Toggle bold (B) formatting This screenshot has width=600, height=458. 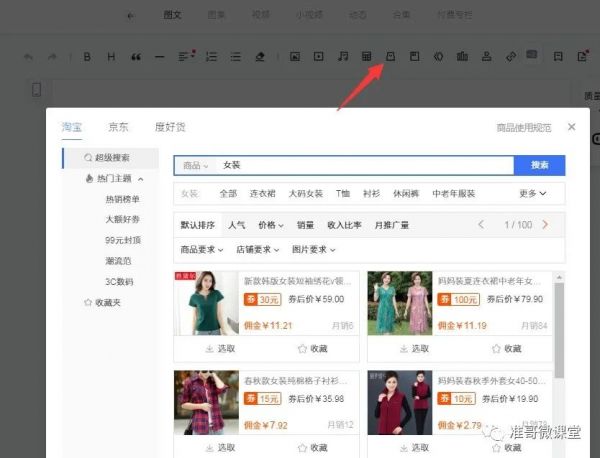coord(87,57)
